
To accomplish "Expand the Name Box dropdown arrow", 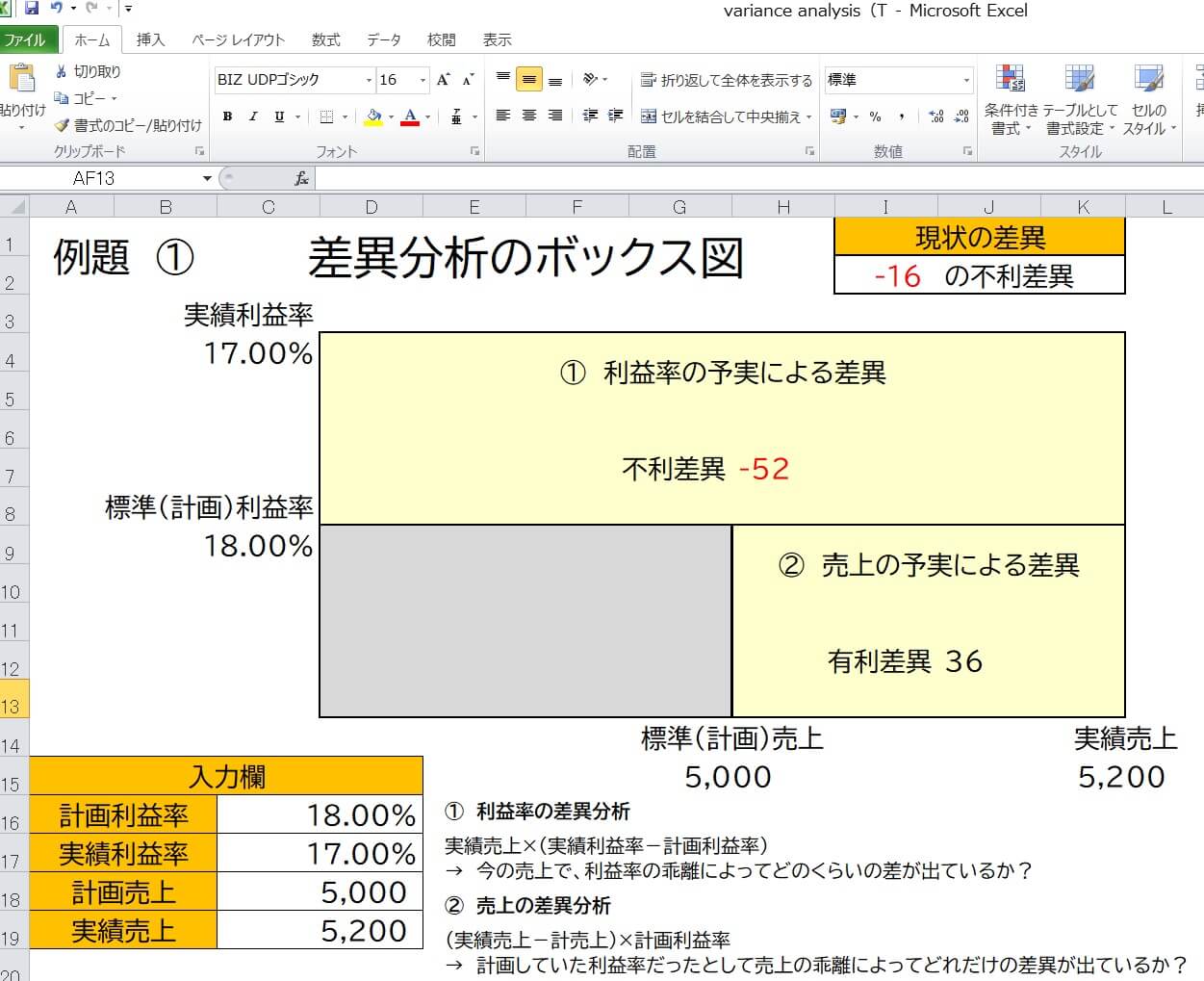I will coord(207,178).
